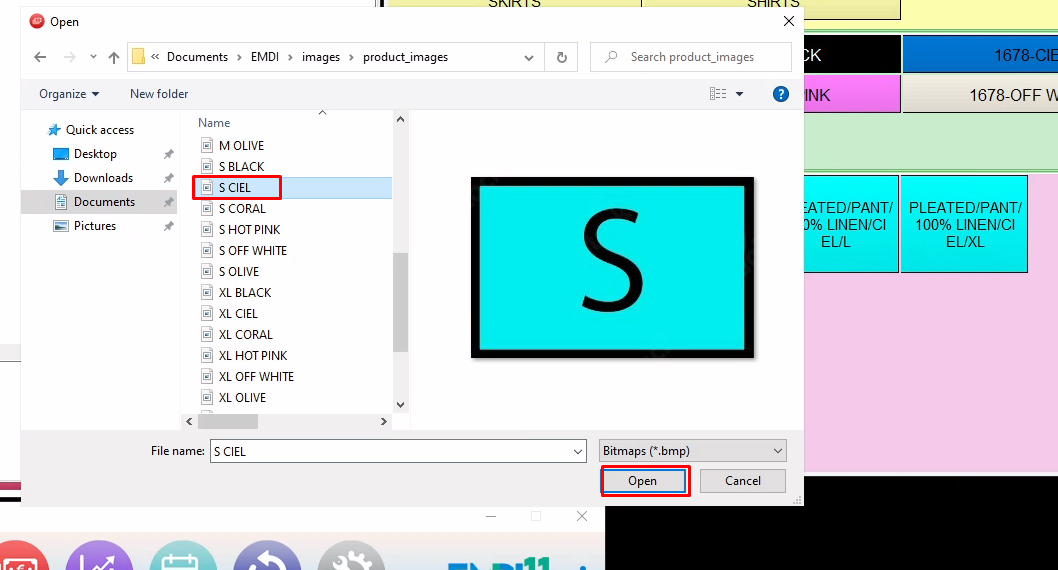Viewport: 1058px width, 570px height.
Task: Open Documents in the navigation pane
Action: tap(105, 202)
